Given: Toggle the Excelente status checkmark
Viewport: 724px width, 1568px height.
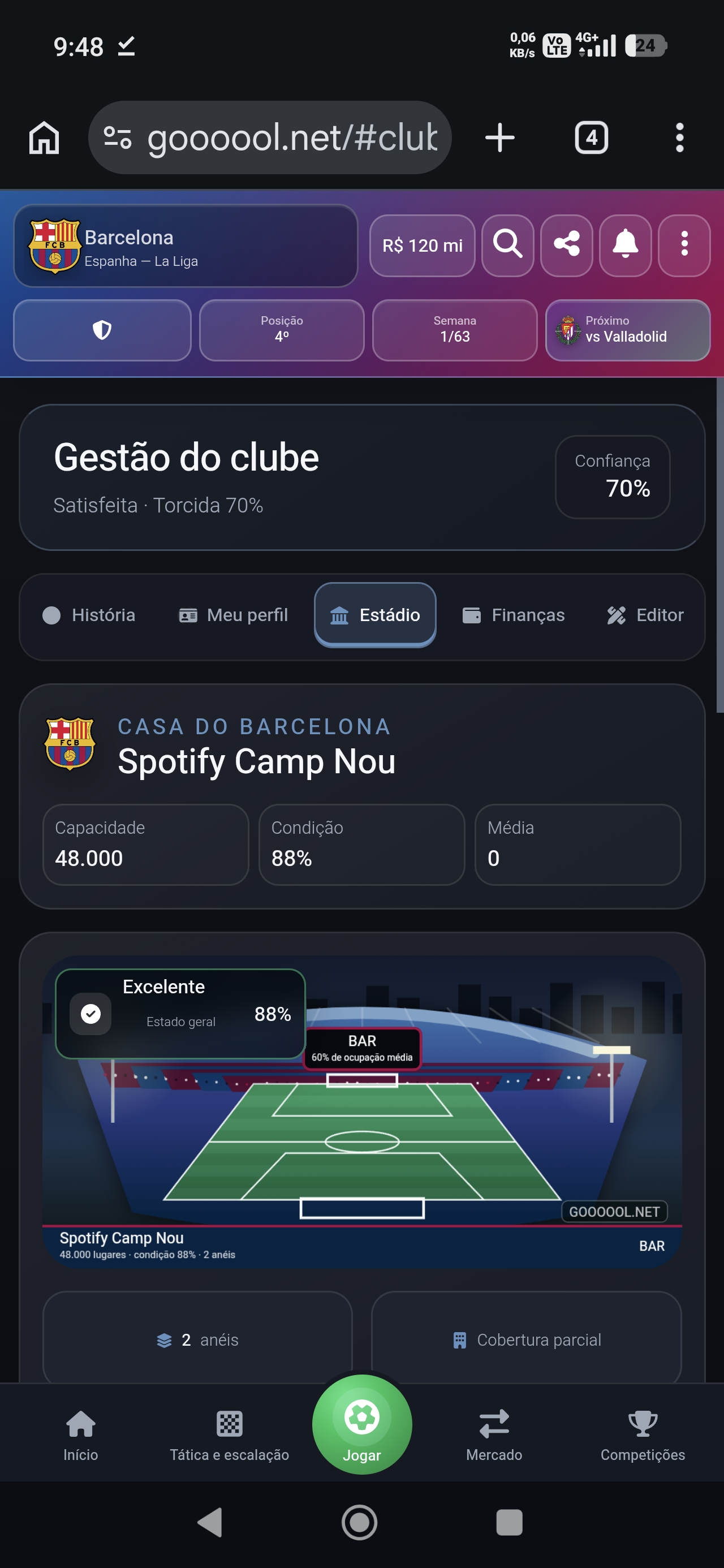Looking at the screenshot, I should [x=90, y=1014].
